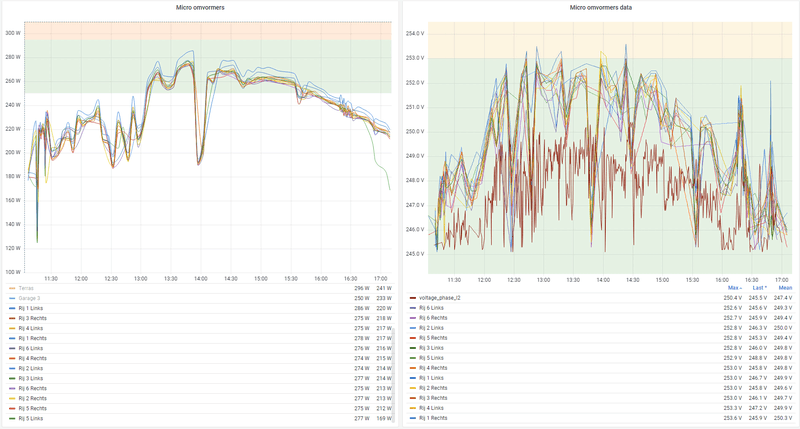The height and width of the screenshot is (429, 800).
Task: Toggle Rij 6 Rechts in Micro omvormers data legend
Action: point(433,318)
